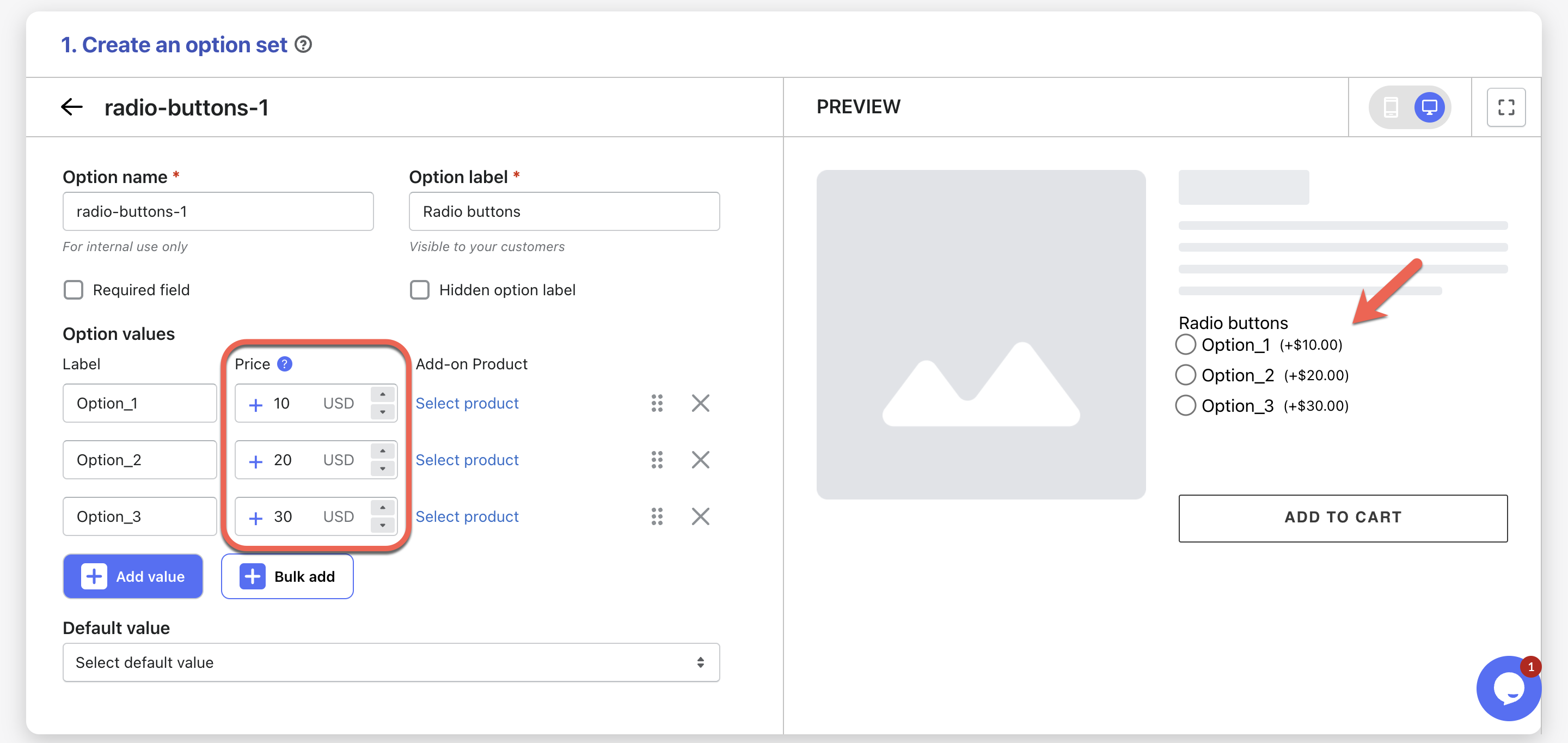The width and height of the screenshot is (1568, 743).
Task: Switch preview to mobile view
Action: pyautogui.click(x=1391, y=107)
